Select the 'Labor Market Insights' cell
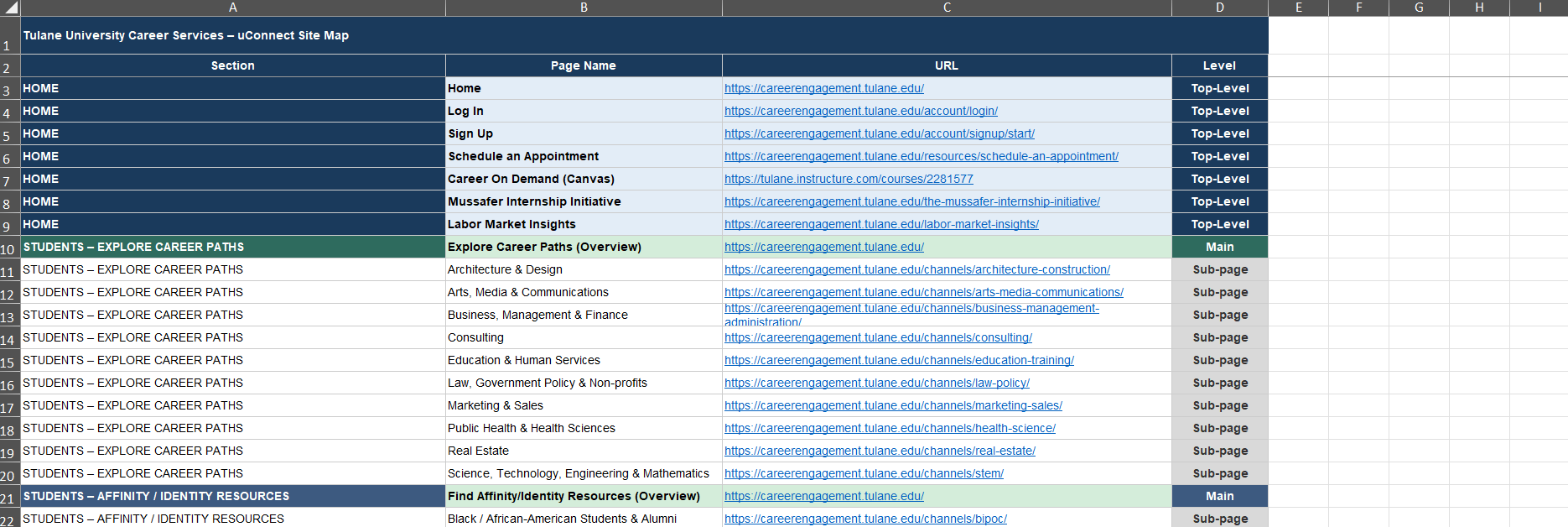Viewport: 1568px width, 527px height. pyautogui.click(x=584, y=224)
